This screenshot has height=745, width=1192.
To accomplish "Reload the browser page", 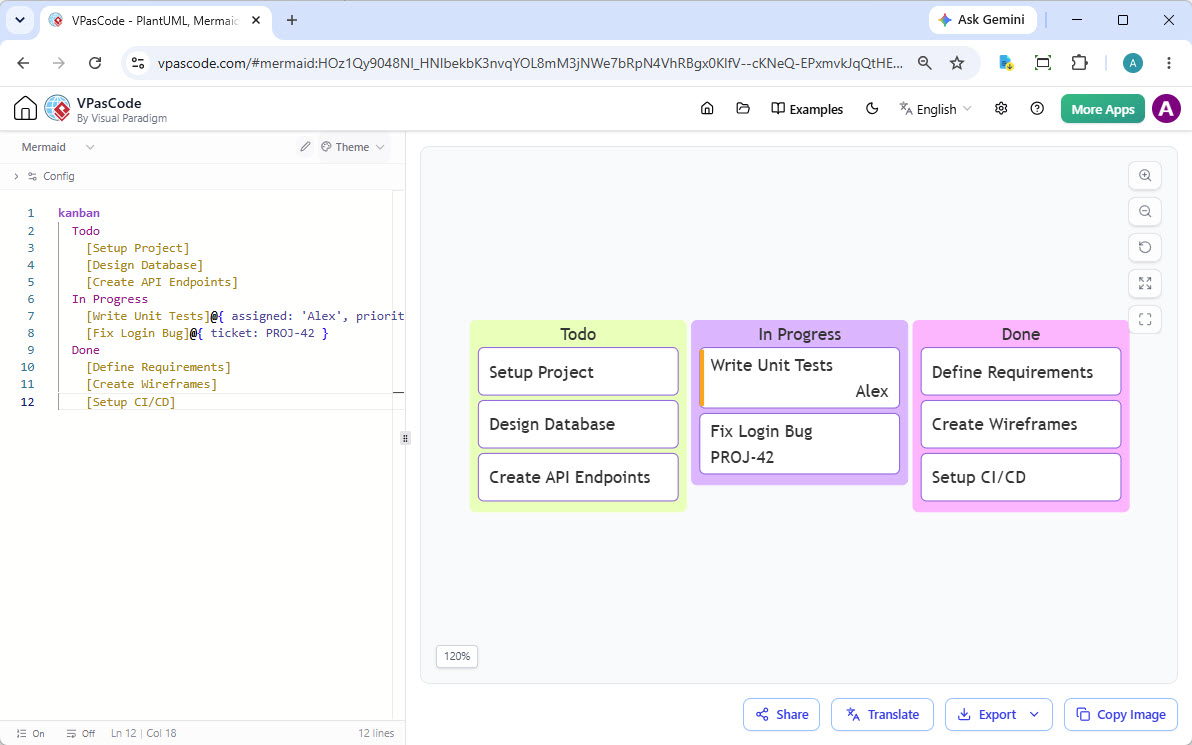I will pyautogui.click(x=95, y=63).
